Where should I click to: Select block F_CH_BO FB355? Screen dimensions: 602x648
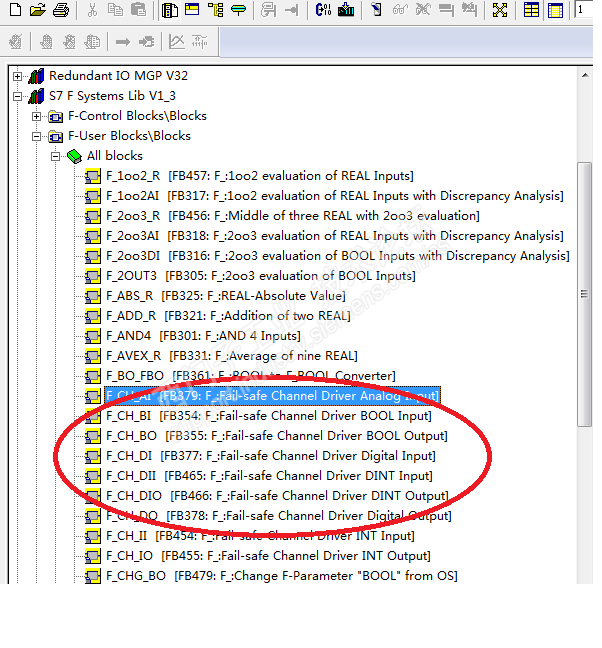point(277,436)
